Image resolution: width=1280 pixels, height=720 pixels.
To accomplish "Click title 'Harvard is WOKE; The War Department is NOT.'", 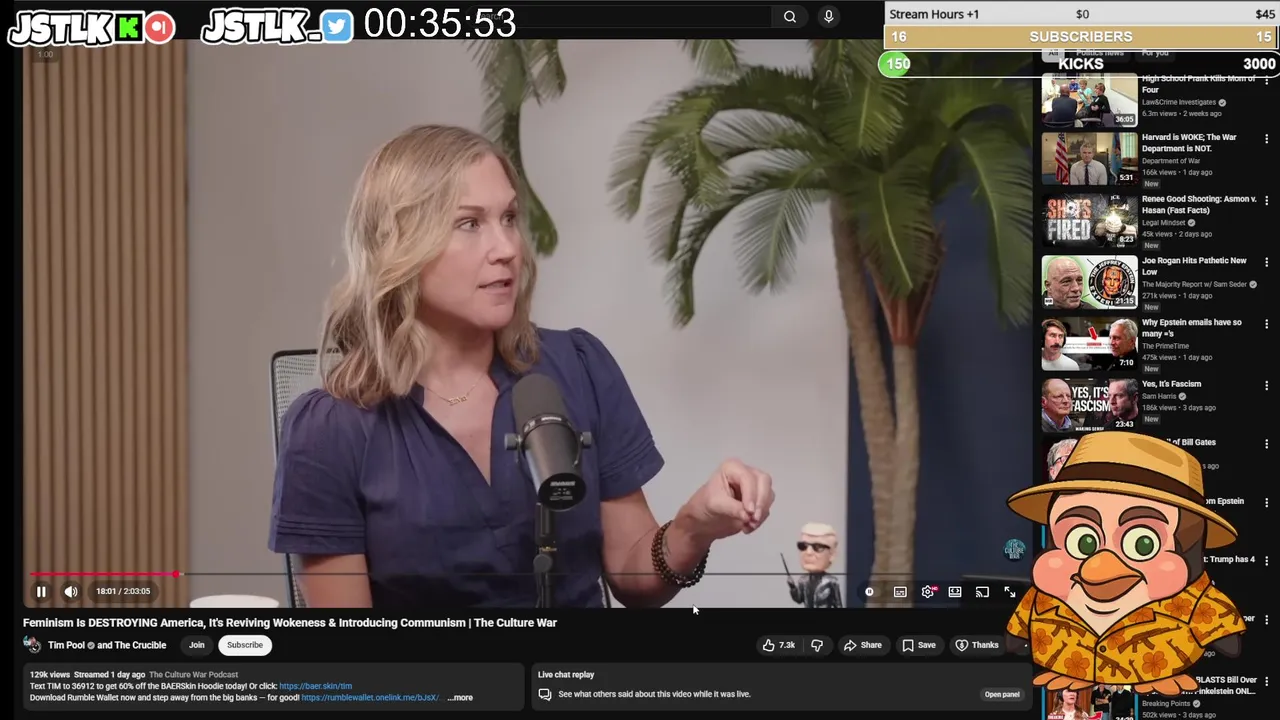I will [x=1189, y=143].
